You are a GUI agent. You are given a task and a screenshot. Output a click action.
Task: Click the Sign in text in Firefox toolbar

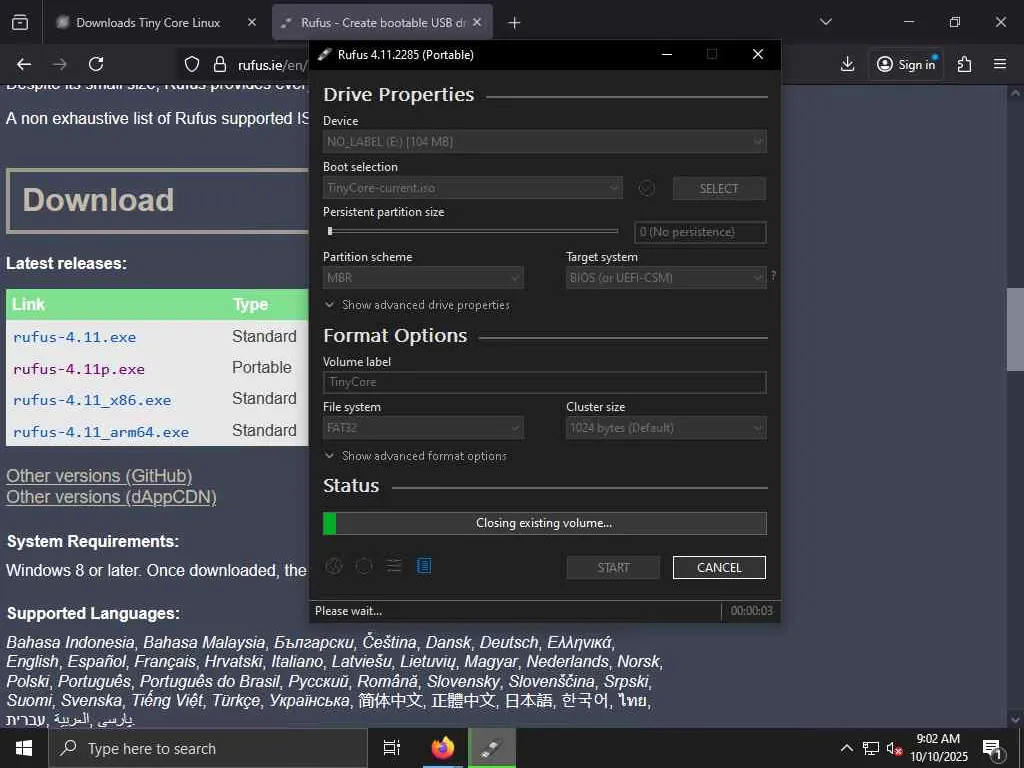click(916, 64)
